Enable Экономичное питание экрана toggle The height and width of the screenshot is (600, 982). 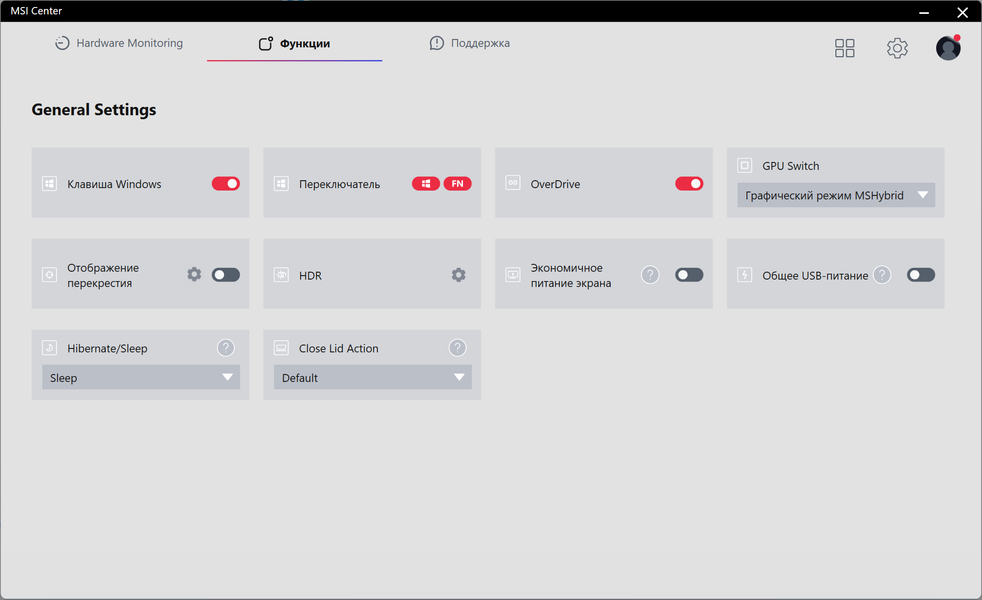(689, 275)
